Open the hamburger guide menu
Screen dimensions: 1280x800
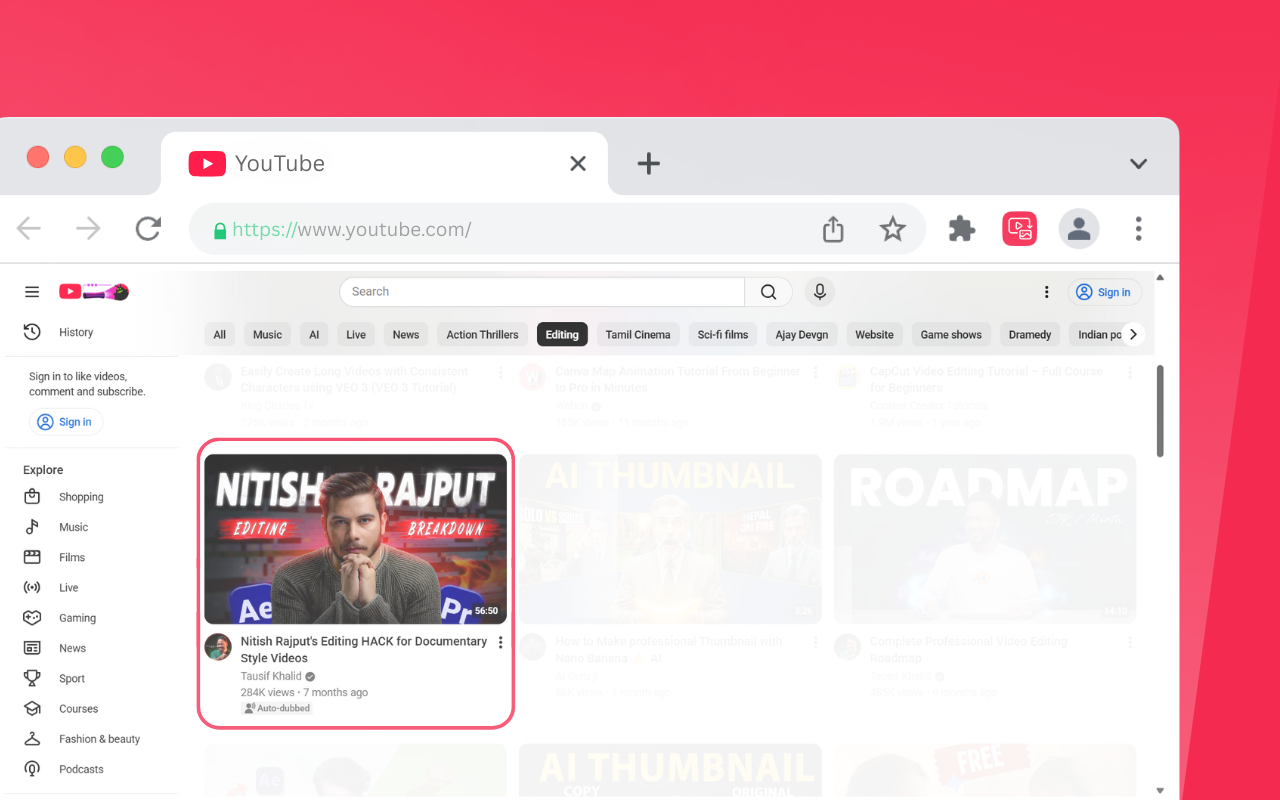pos(32,292)
